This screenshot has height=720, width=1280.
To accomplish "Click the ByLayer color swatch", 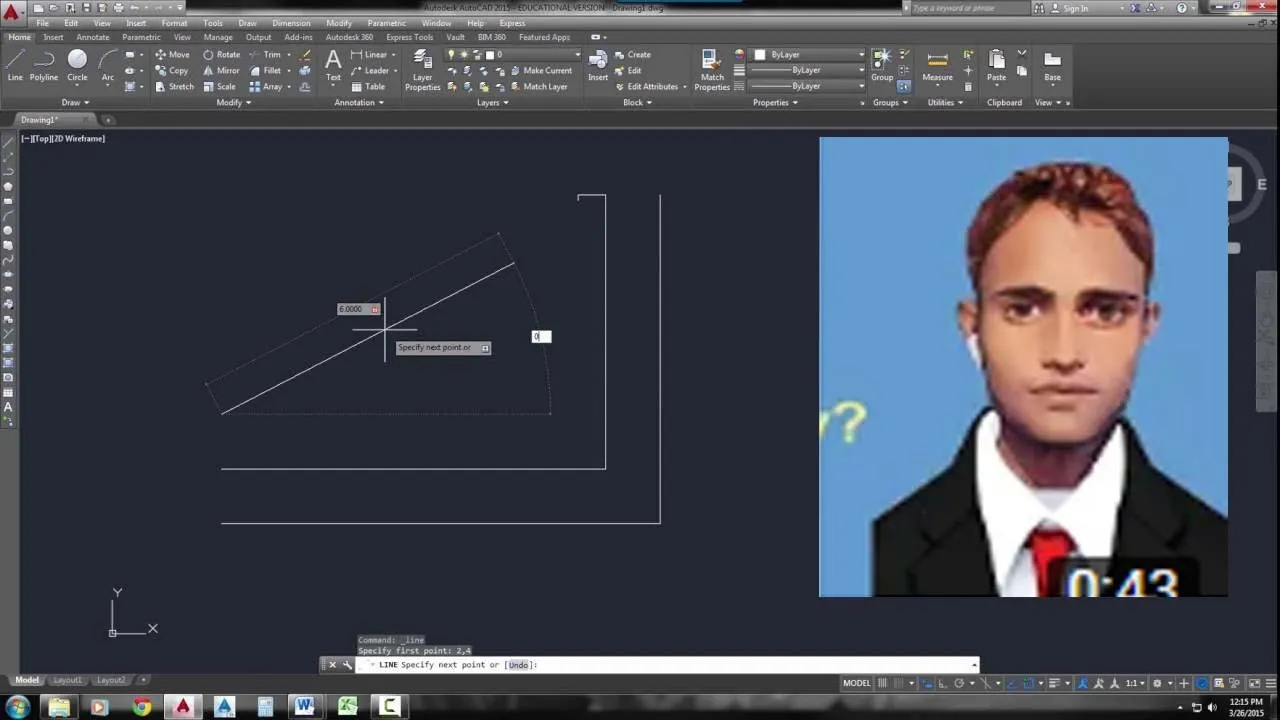I will [760, 55].
